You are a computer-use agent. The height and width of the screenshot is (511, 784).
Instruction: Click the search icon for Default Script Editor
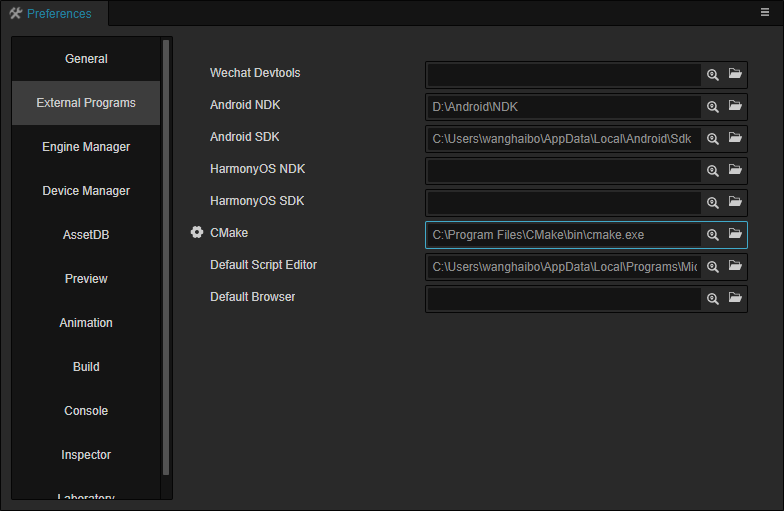tap(712, 267)
